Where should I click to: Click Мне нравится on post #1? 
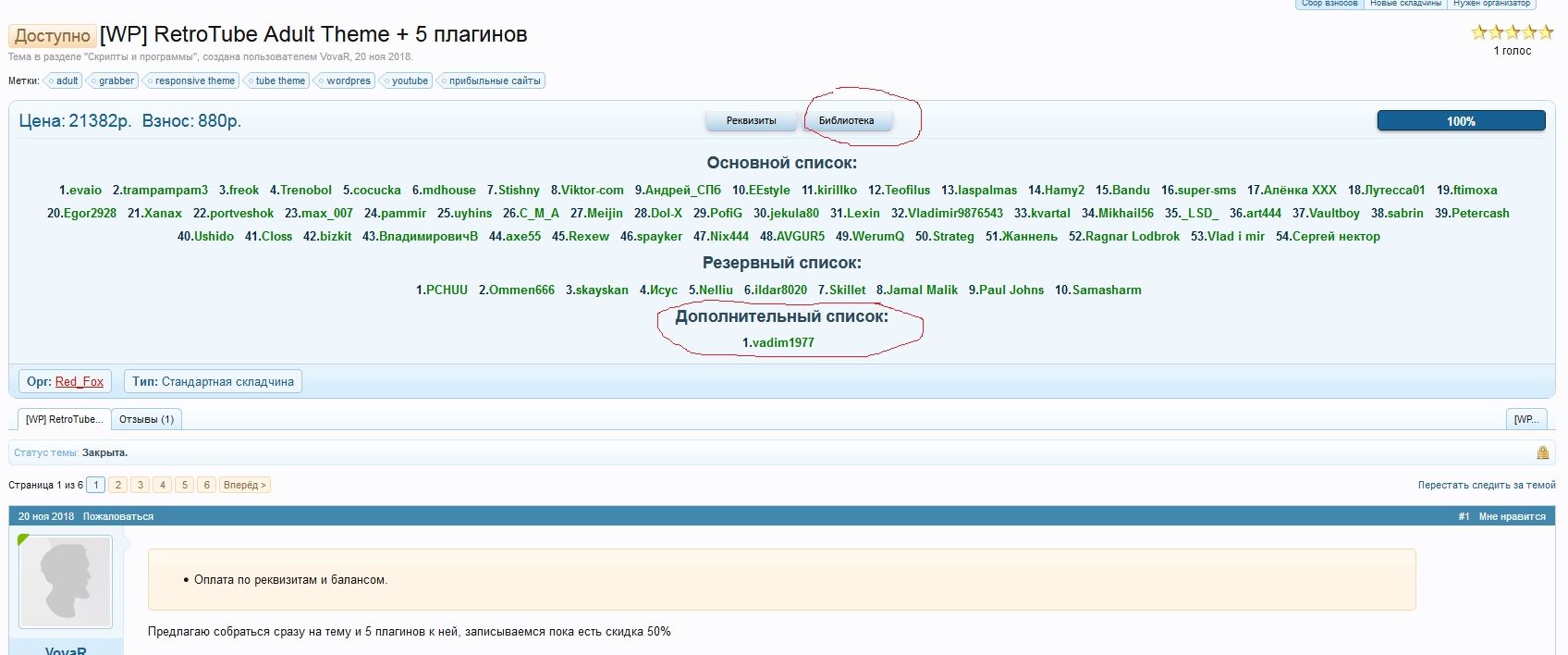1512,516
